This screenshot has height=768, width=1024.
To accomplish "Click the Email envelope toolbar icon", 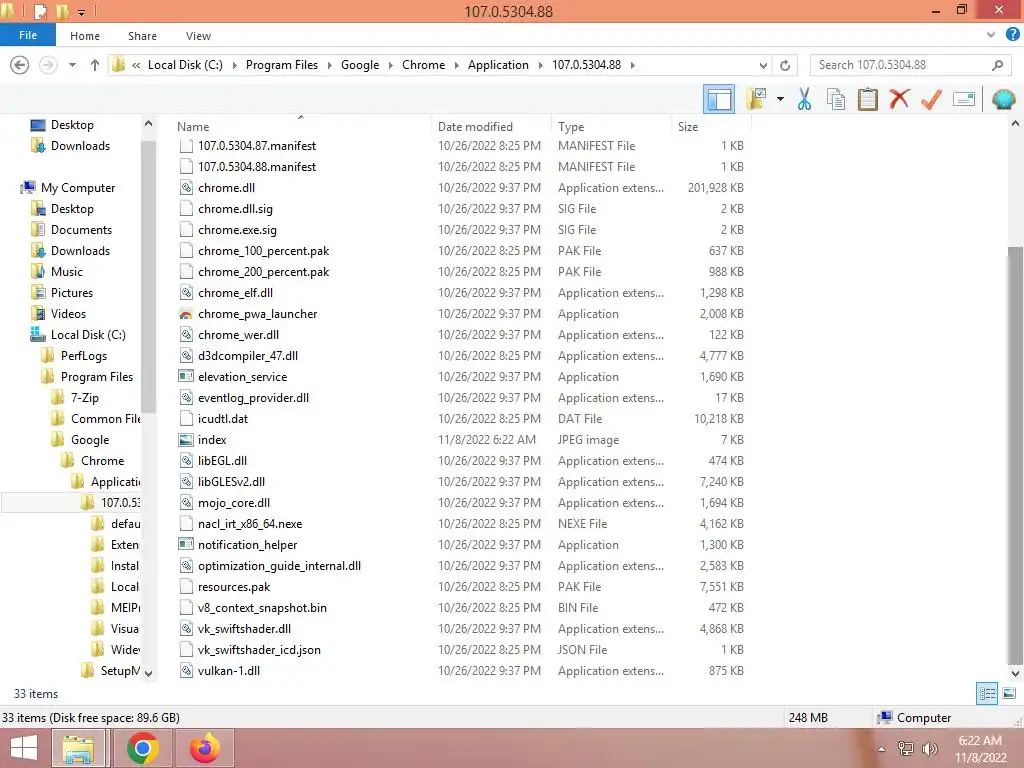I will (x=964, y=99).
